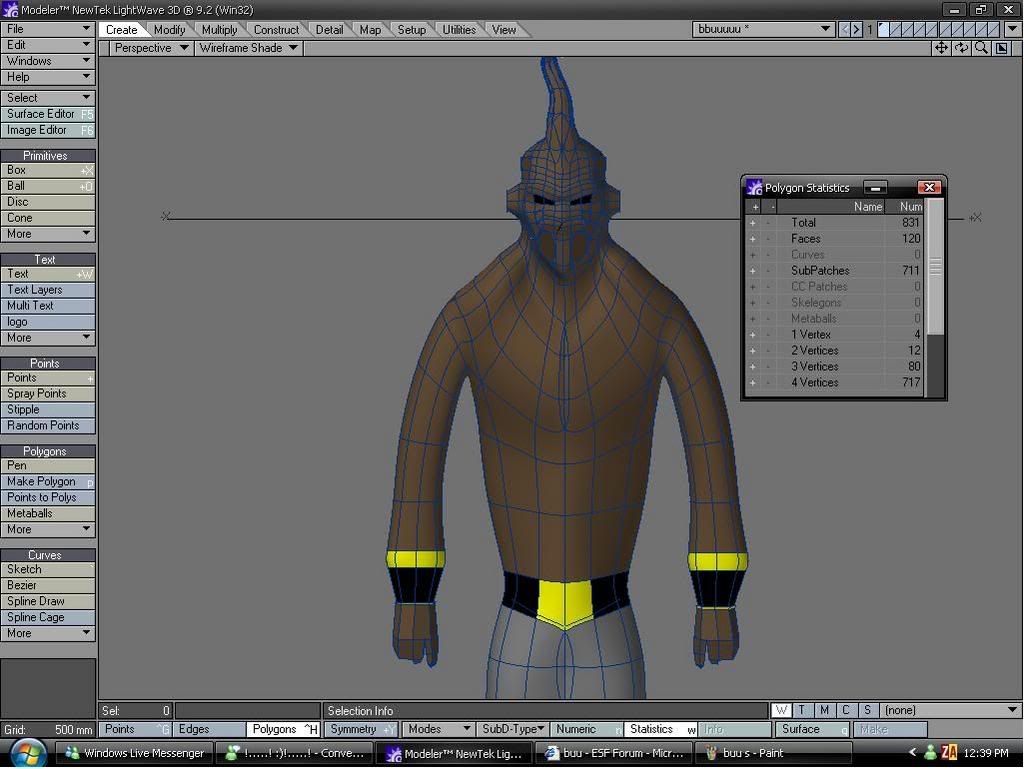Click the Box primitive button

(x=48, y=170)
